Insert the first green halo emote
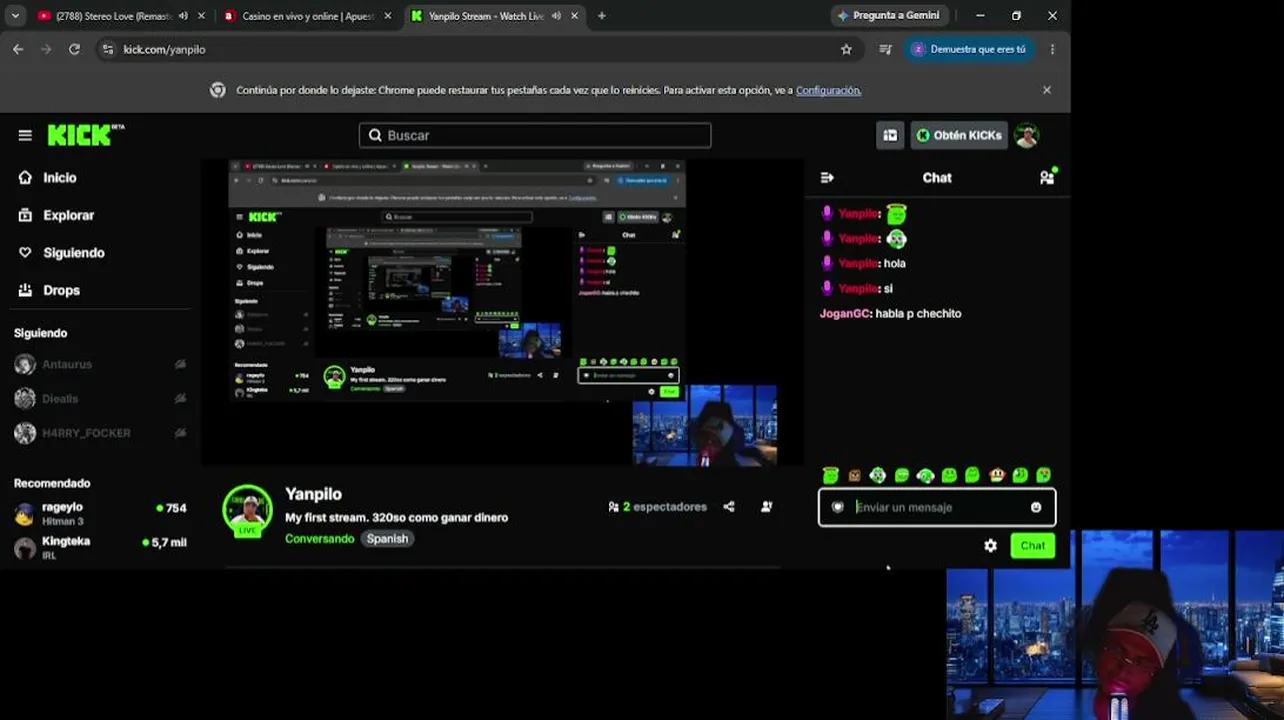 coord(831,475)
